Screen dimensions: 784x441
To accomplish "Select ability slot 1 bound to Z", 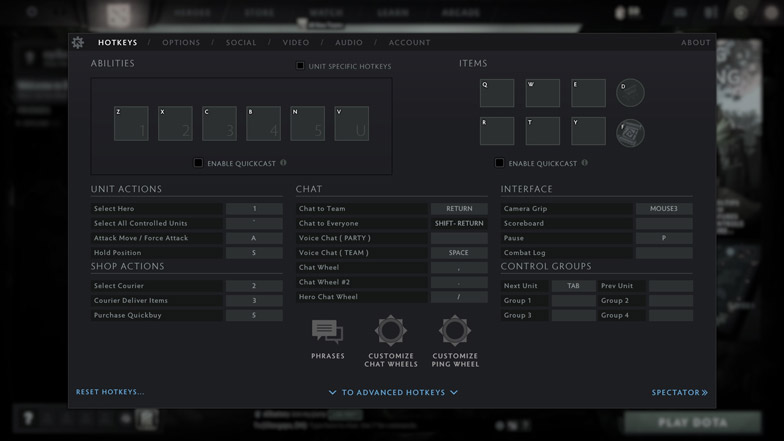I will 131,124.
